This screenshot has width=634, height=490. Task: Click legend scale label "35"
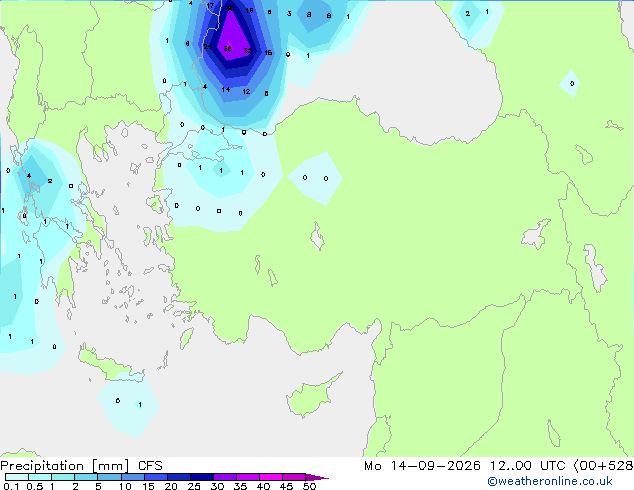(240, 486)
